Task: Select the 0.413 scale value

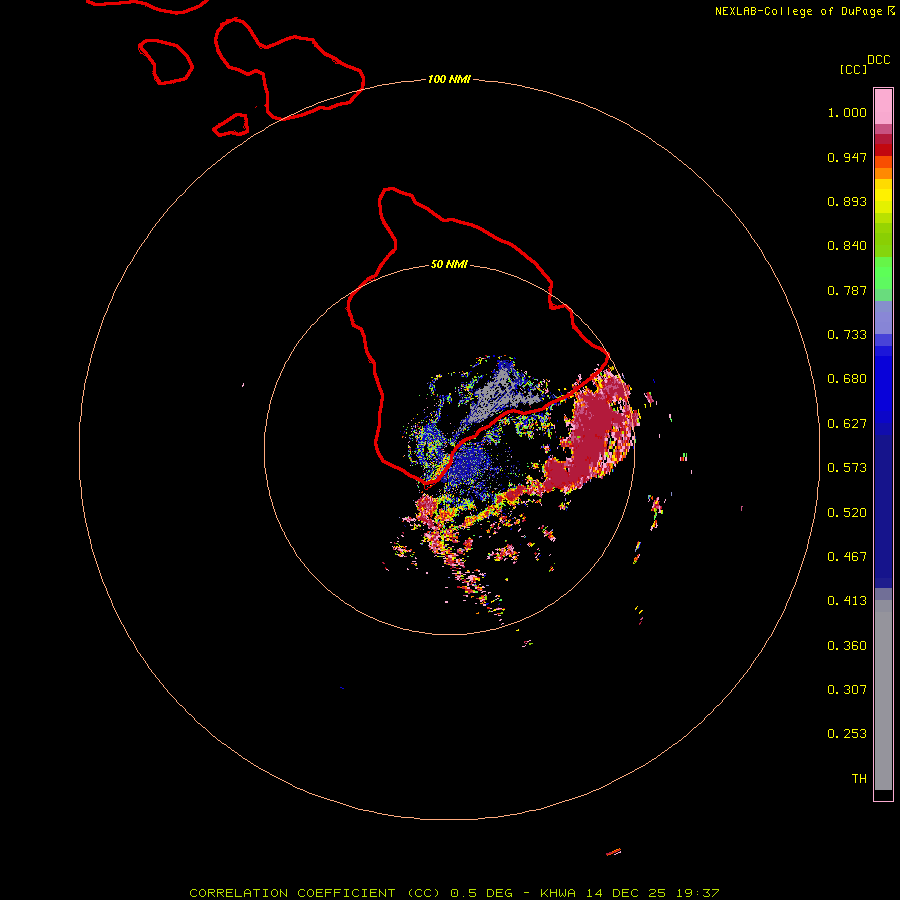Action: pos(847,601)
